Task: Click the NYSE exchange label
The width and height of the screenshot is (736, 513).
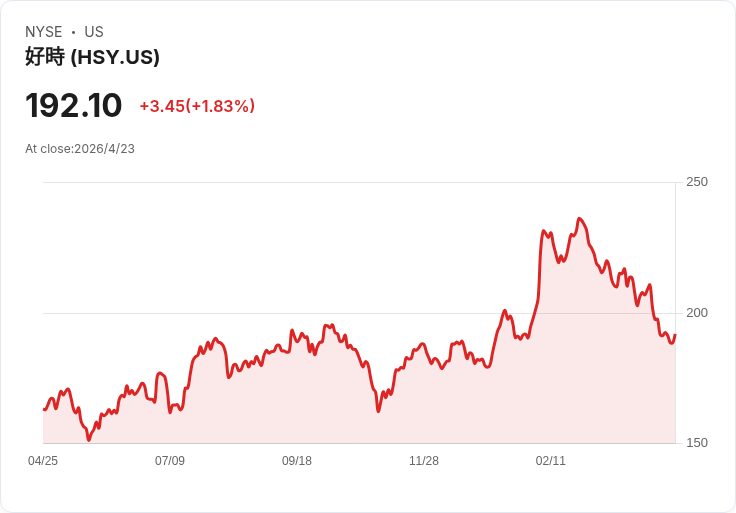Action: (44, 32)
